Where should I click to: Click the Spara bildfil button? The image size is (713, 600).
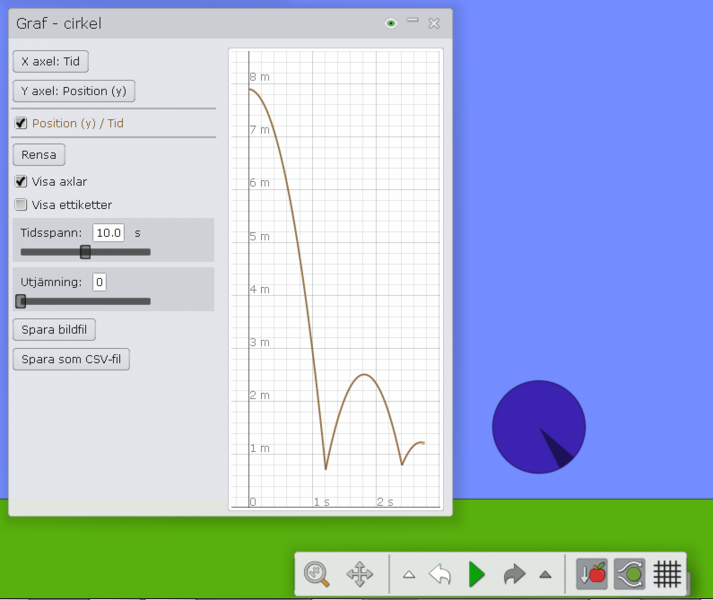click(54, 329)
